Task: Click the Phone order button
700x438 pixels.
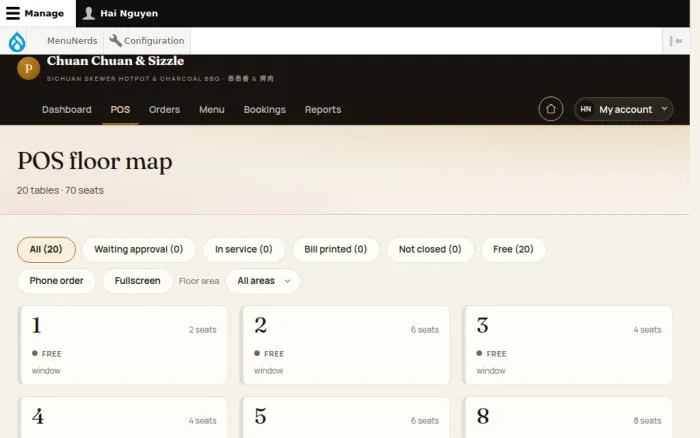Action: click(56, 281)
